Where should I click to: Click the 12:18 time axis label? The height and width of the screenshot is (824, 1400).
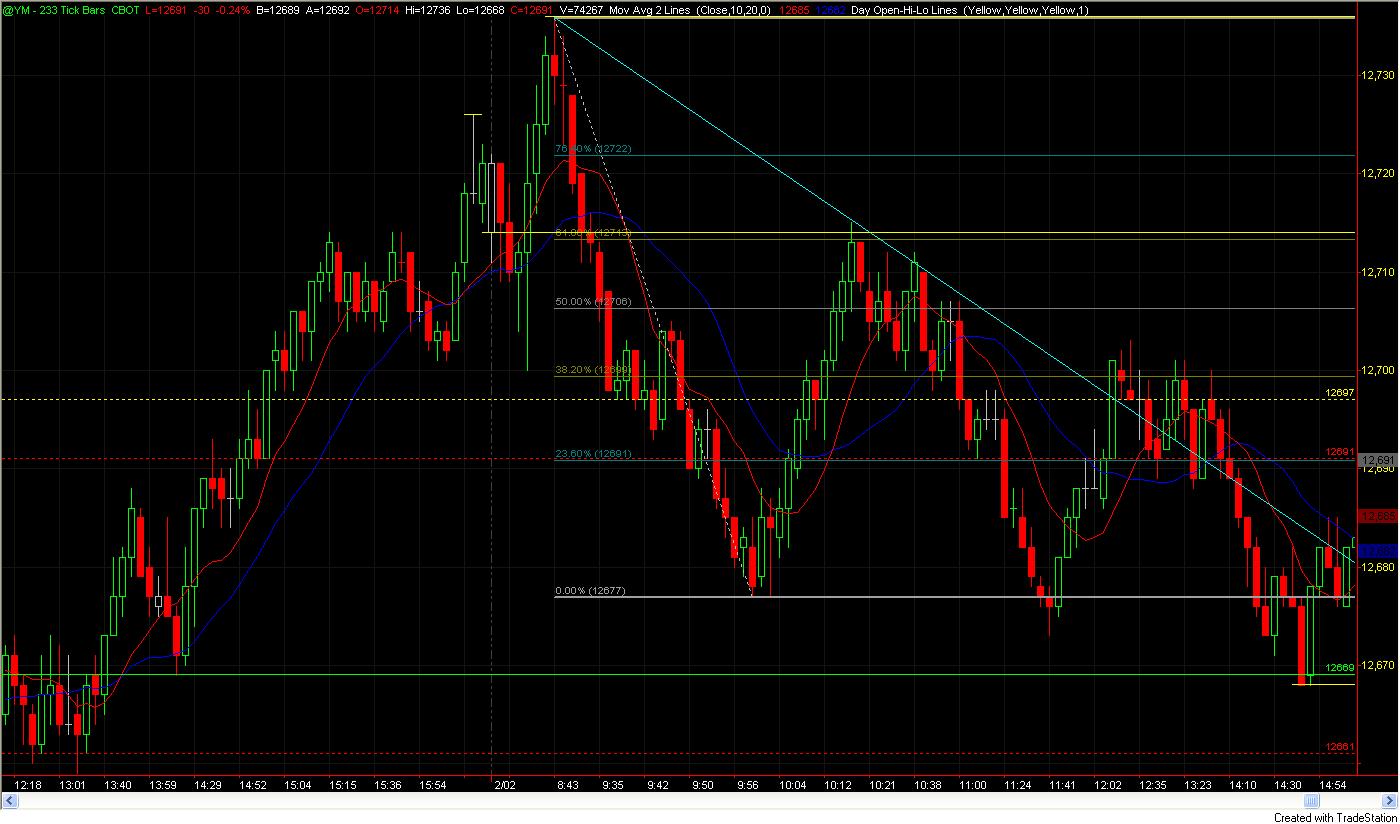pyautogui.click(x=30, y=785)
